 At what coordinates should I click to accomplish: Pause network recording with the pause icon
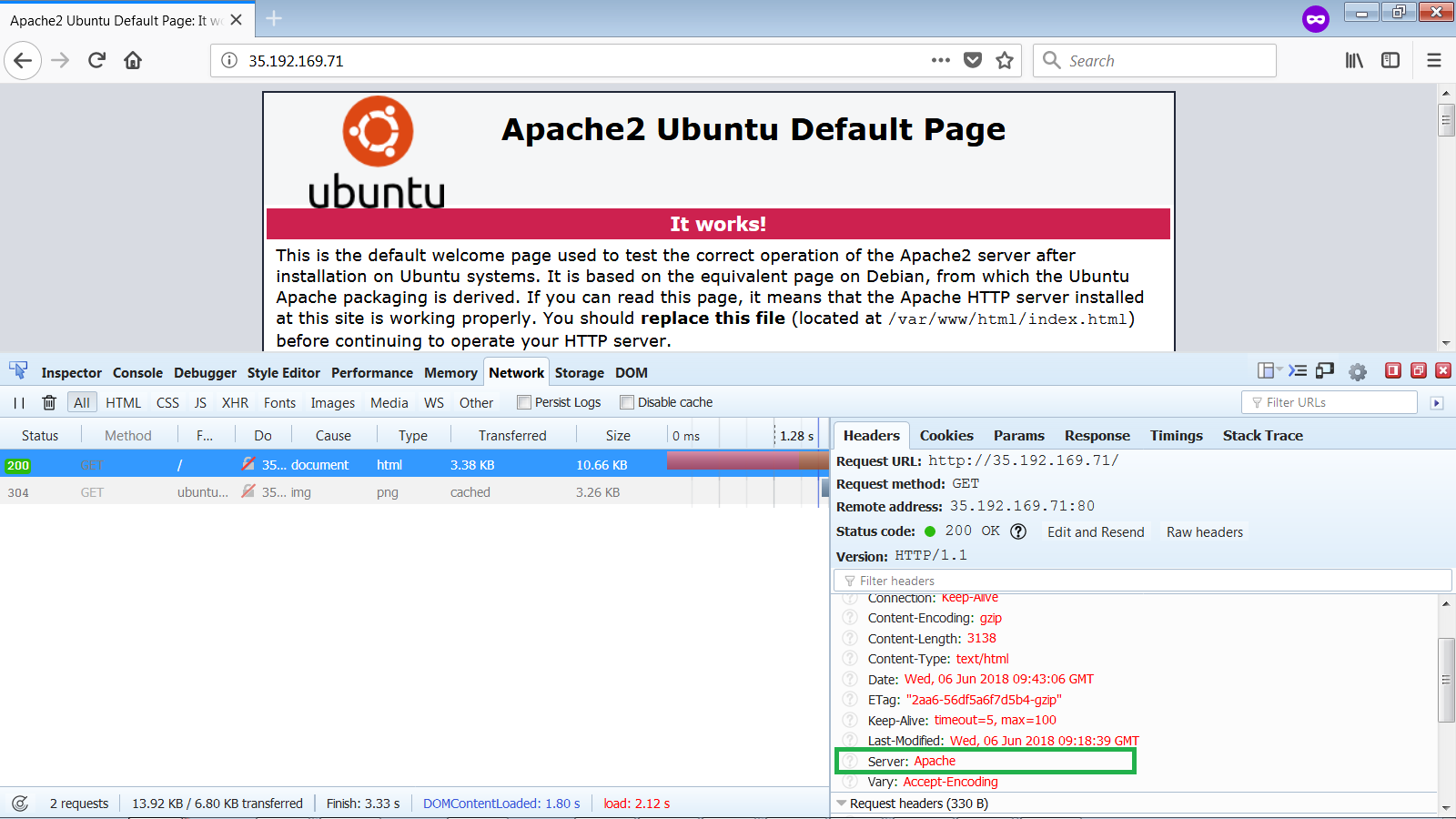(x=19, y=402)
